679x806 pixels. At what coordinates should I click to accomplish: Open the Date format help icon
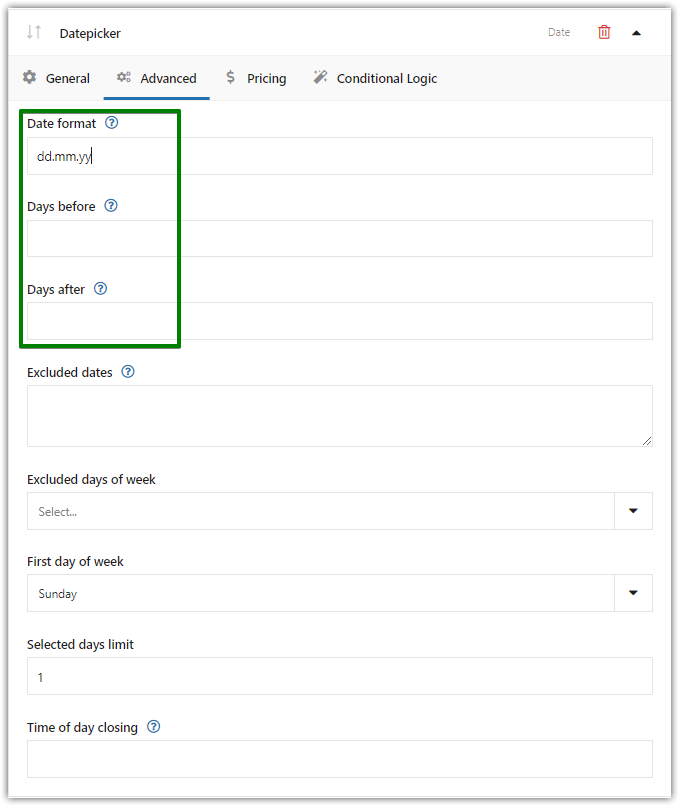[112, 123]
